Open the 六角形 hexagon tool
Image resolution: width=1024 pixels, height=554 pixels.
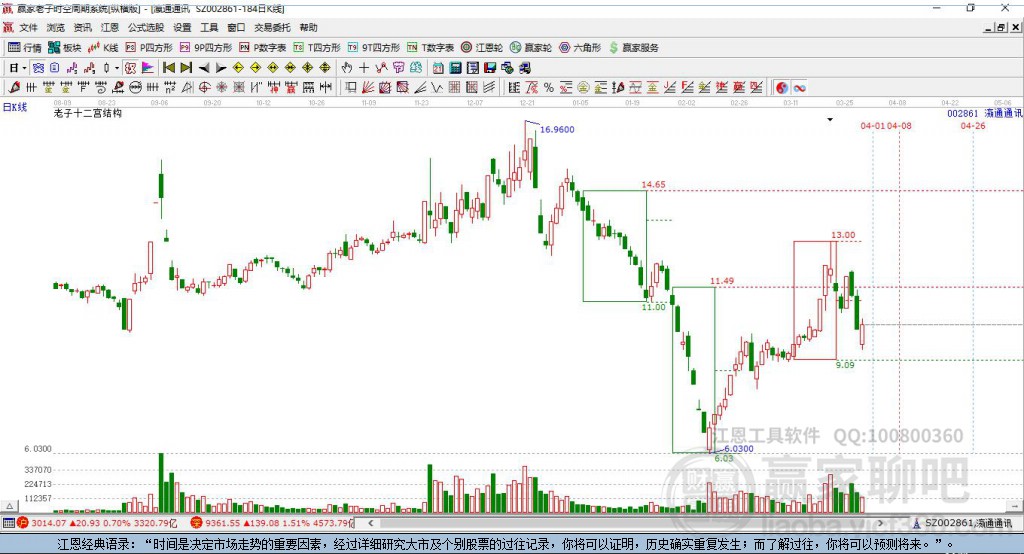click(x=580, y=48)
